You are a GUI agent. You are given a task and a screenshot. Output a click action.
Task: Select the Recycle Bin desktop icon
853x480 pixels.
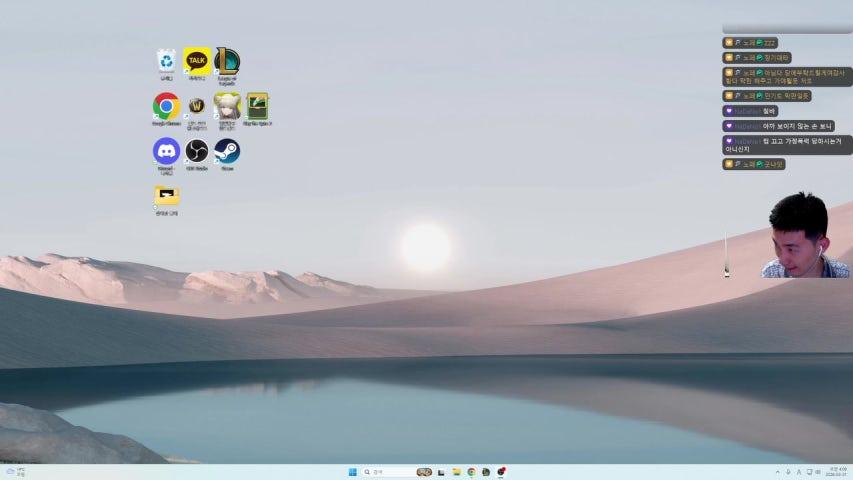pos(166,62)
